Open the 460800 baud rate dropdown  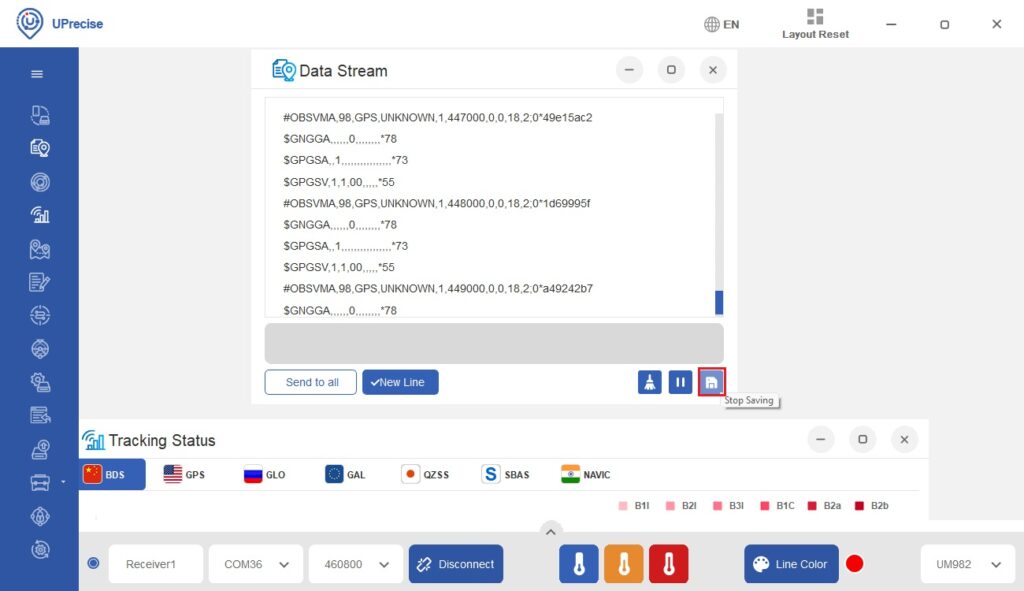coord(355,563)
